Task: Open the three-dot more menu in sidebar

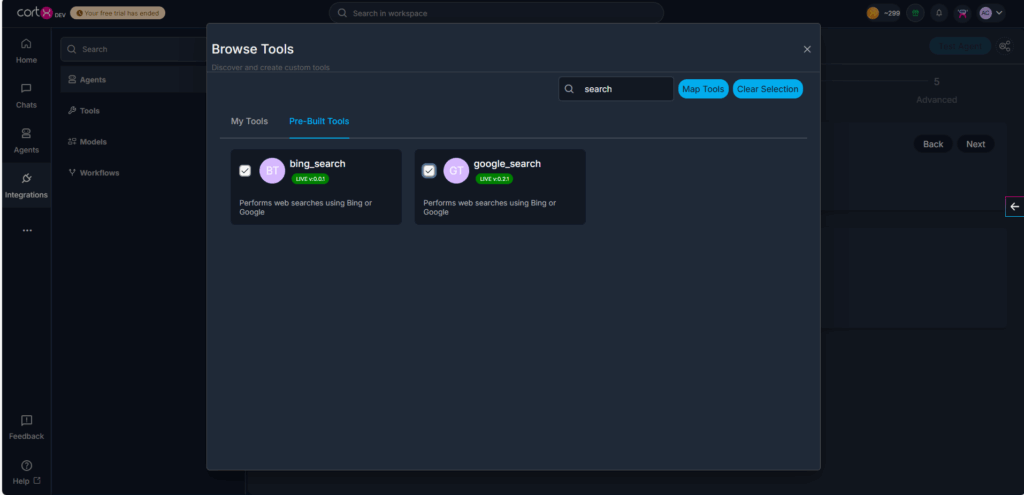Action: point(27,231)
